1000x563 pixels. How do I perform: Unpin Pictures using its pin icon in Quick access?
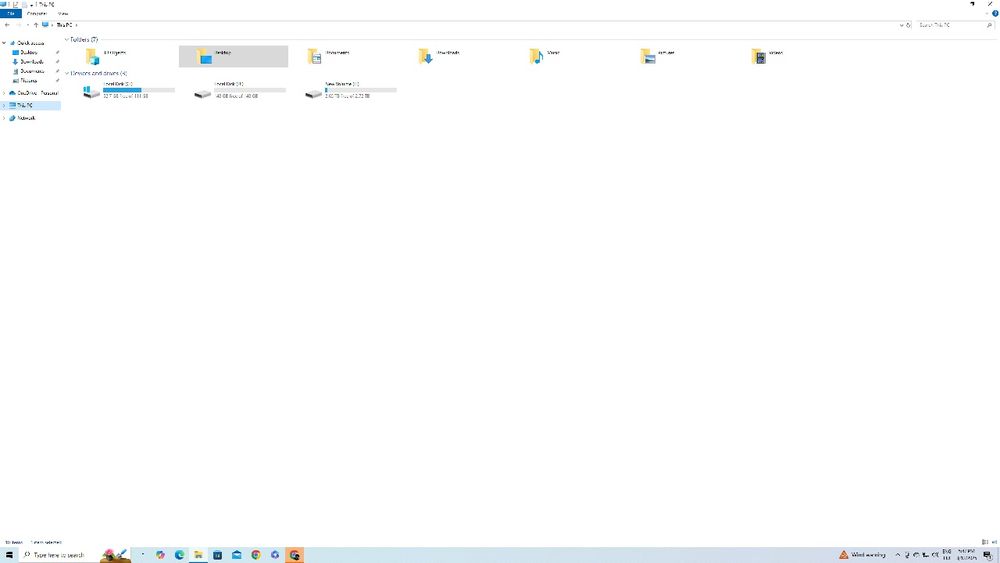click(57, 81)
